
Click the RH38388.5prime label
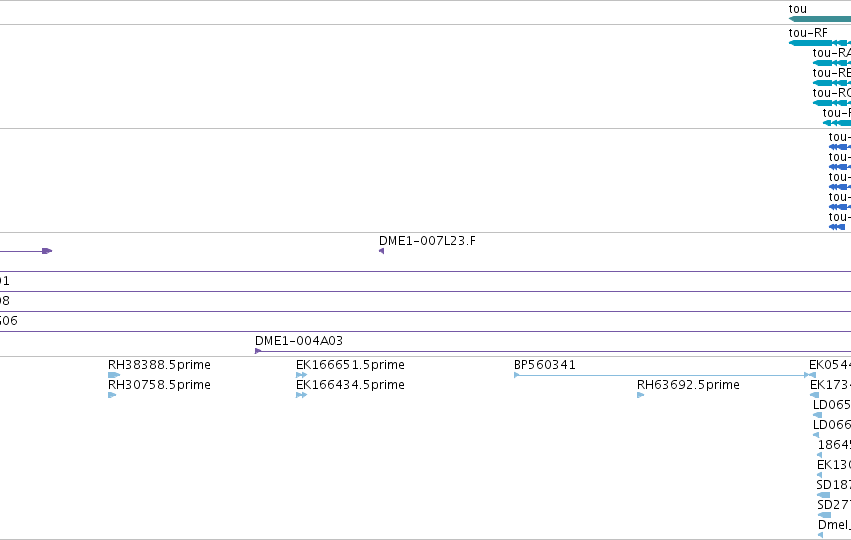pyautogui.click(x=159, y=365)
